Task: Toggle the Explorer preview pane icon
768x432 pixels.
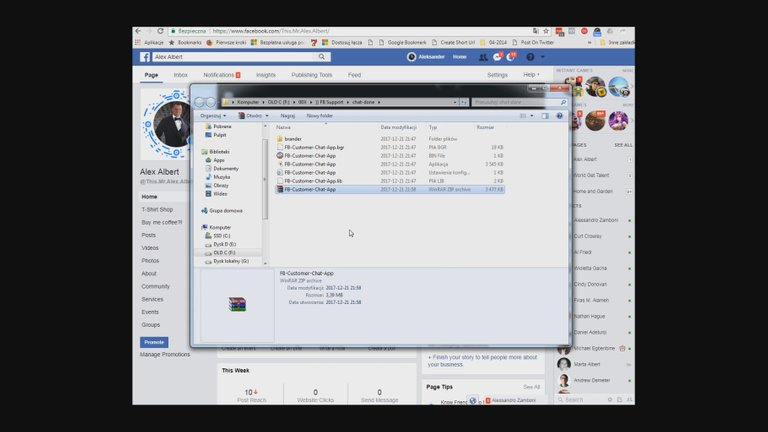Action: (546, 116)
